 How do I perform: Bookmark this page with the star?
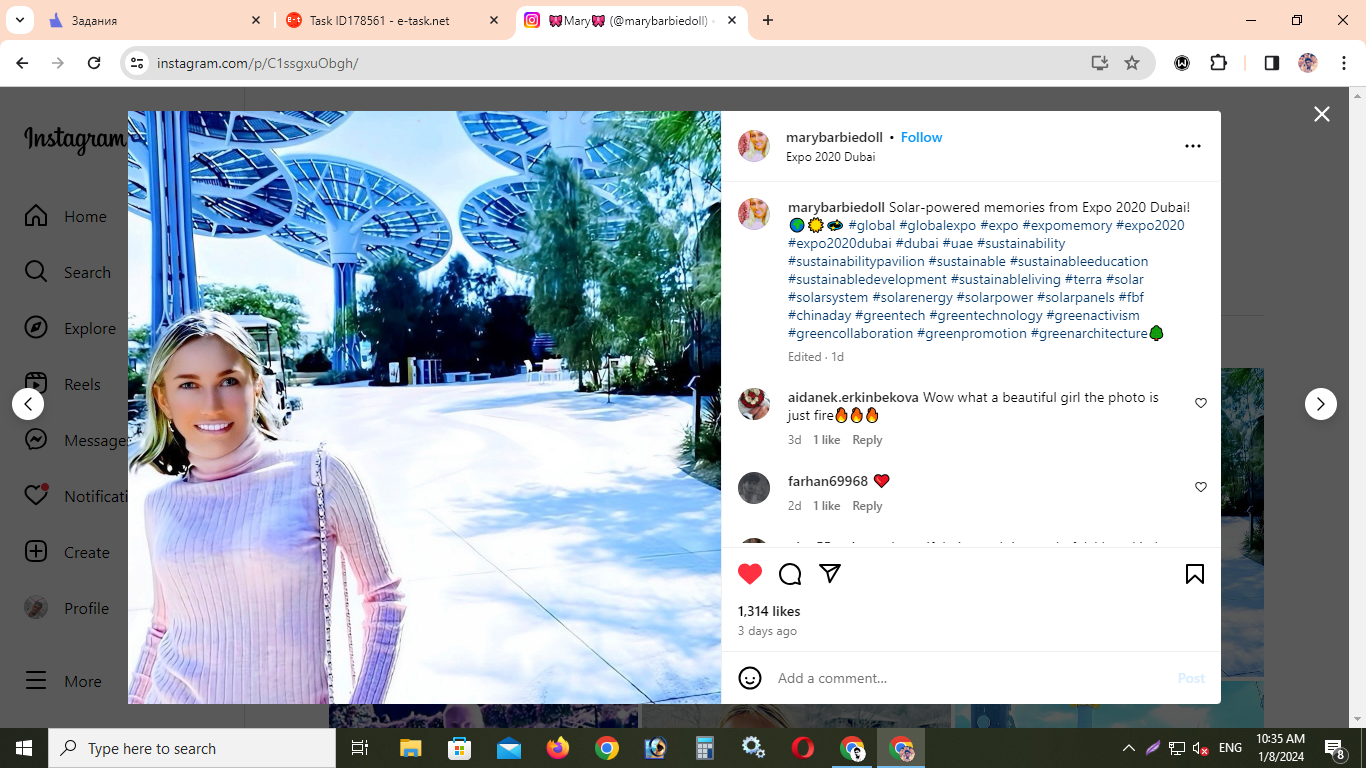click(1132, 63)
